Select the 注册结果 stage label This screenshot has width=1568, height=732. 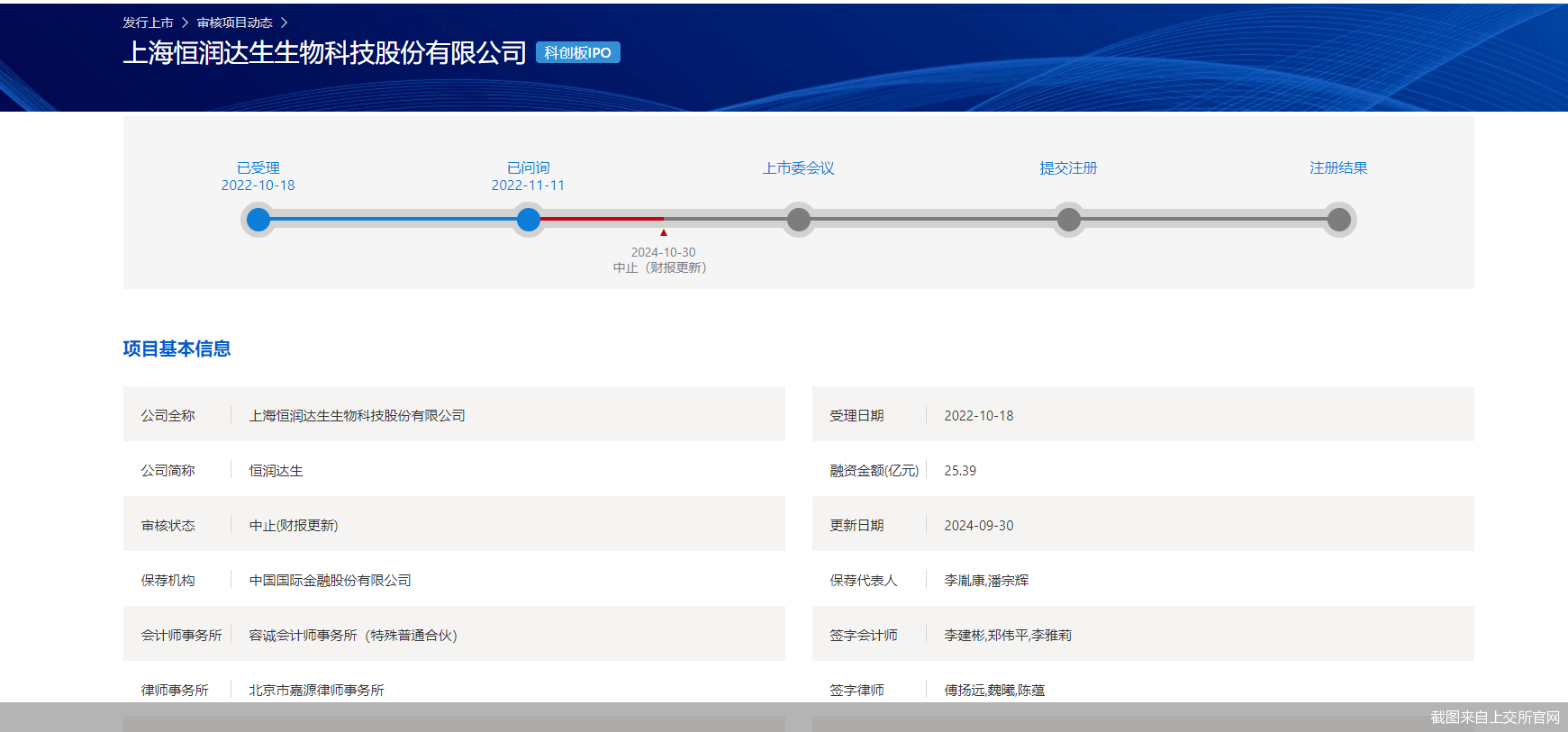(x=1339, y=167)
